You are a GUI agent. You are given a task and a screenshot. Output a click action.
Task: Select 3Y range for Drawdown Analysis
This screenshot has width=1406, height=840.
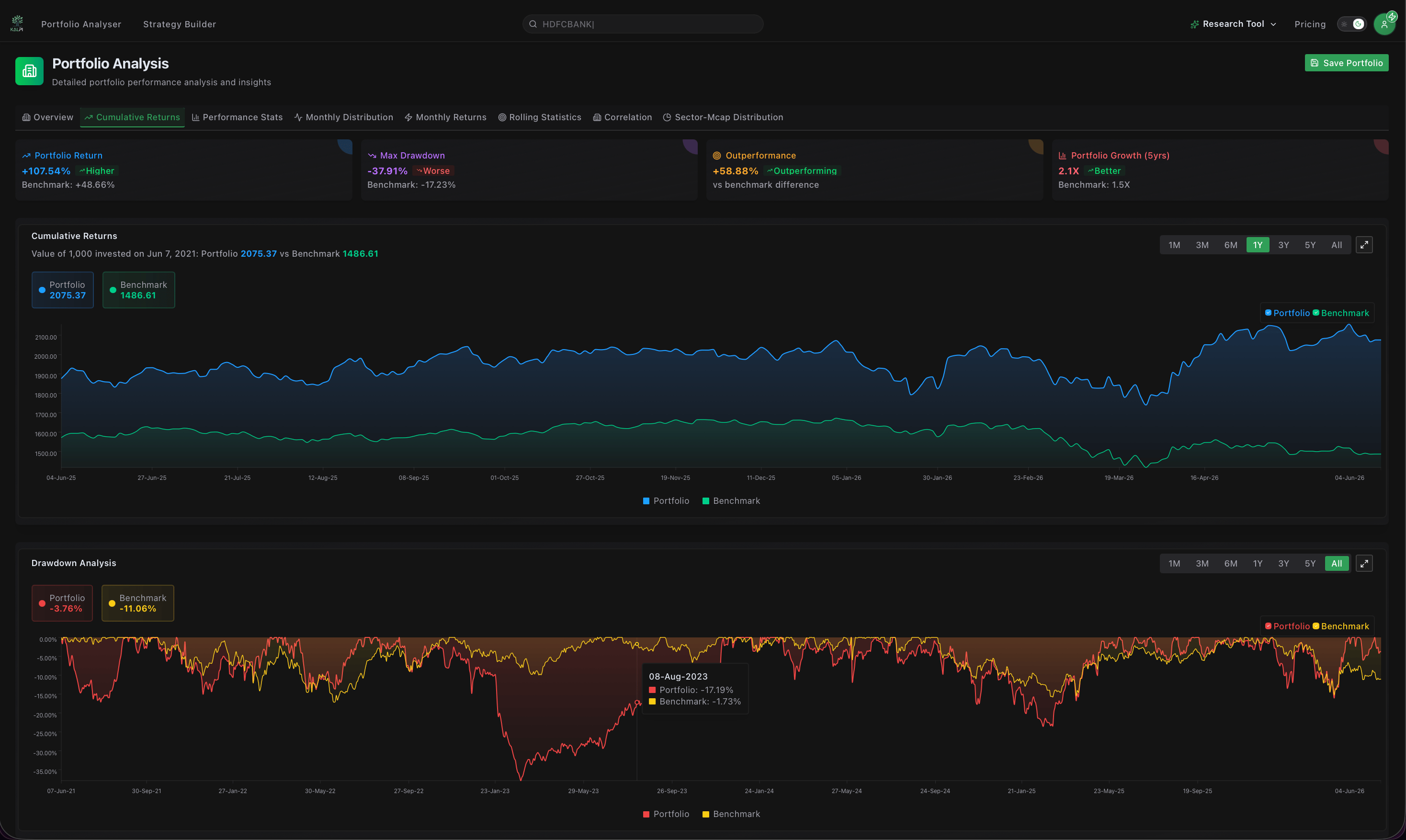[1283, 563]
